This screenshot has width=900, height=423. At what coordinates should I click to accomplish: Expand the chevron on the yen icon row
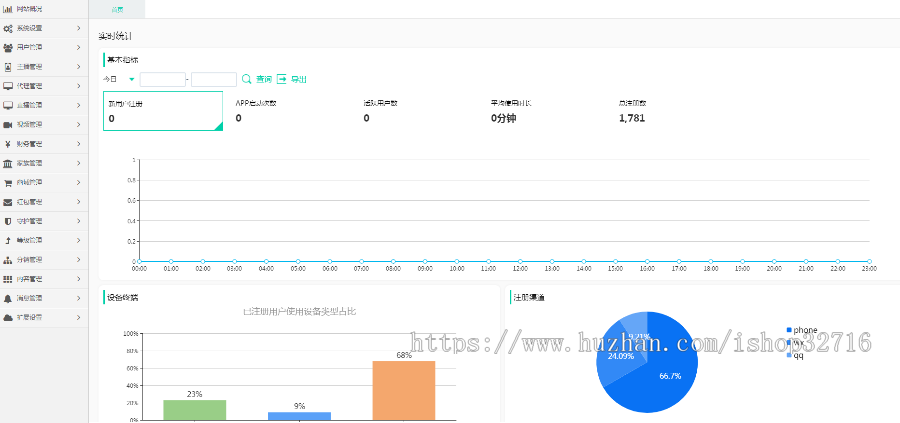coord(79,144)
